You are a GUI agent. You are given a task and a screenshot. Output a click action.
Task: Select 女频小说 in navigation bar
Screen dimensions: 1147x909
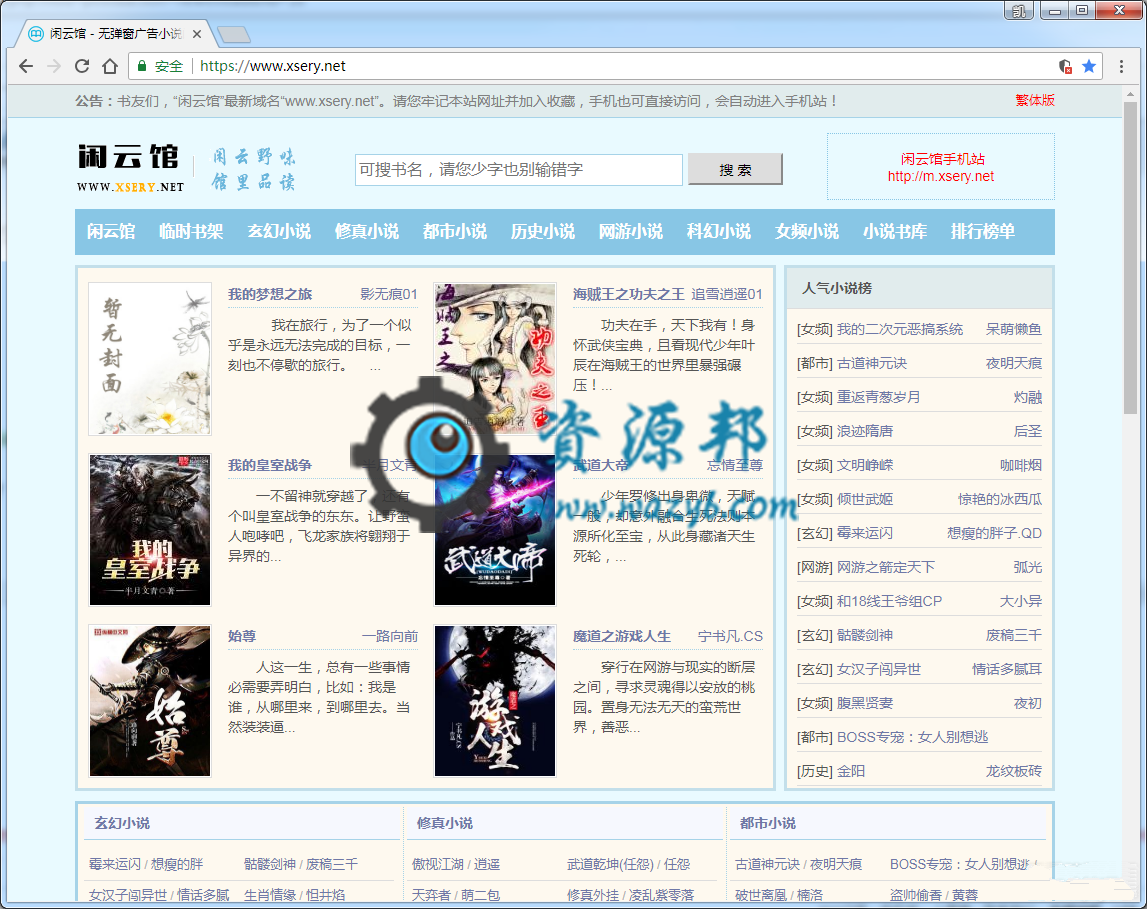[807, 232]
